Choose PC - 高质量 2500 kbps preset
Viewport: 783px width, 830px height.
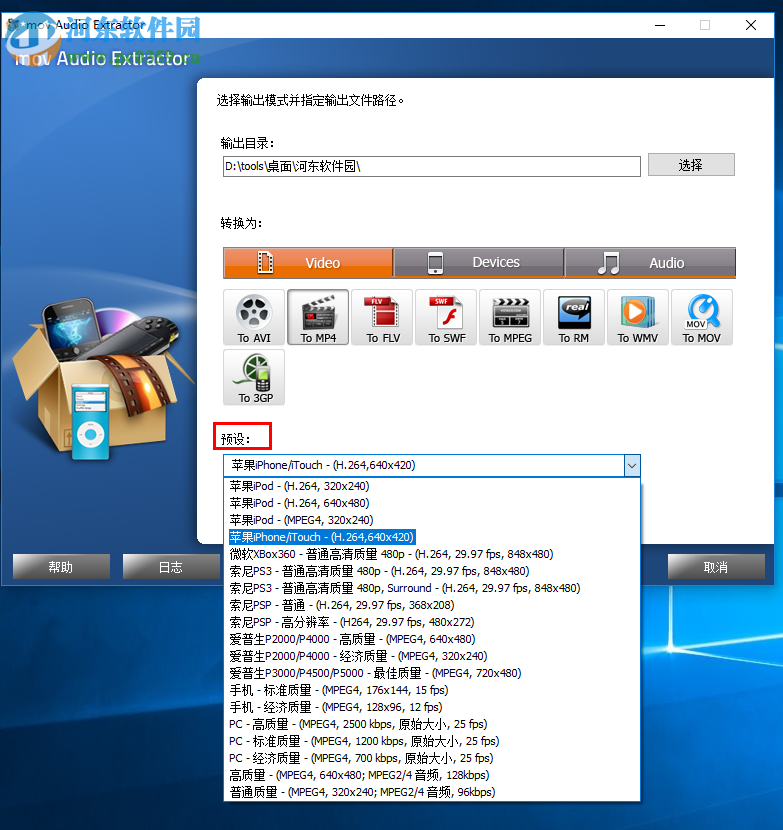tap(432, 724)
